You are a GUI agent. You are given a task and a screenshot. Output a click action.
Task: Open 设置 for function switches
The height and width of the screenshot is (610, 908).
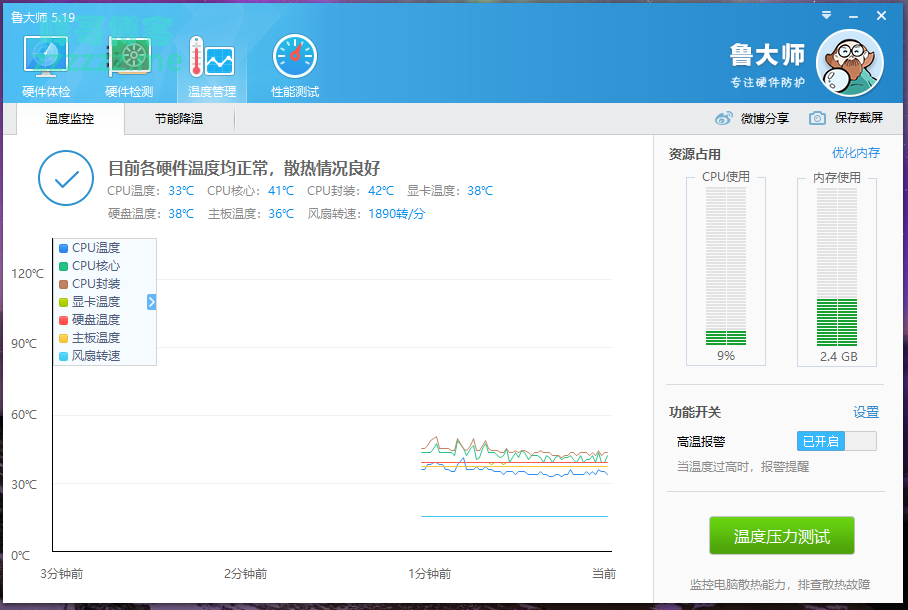[x=866, y=412]
